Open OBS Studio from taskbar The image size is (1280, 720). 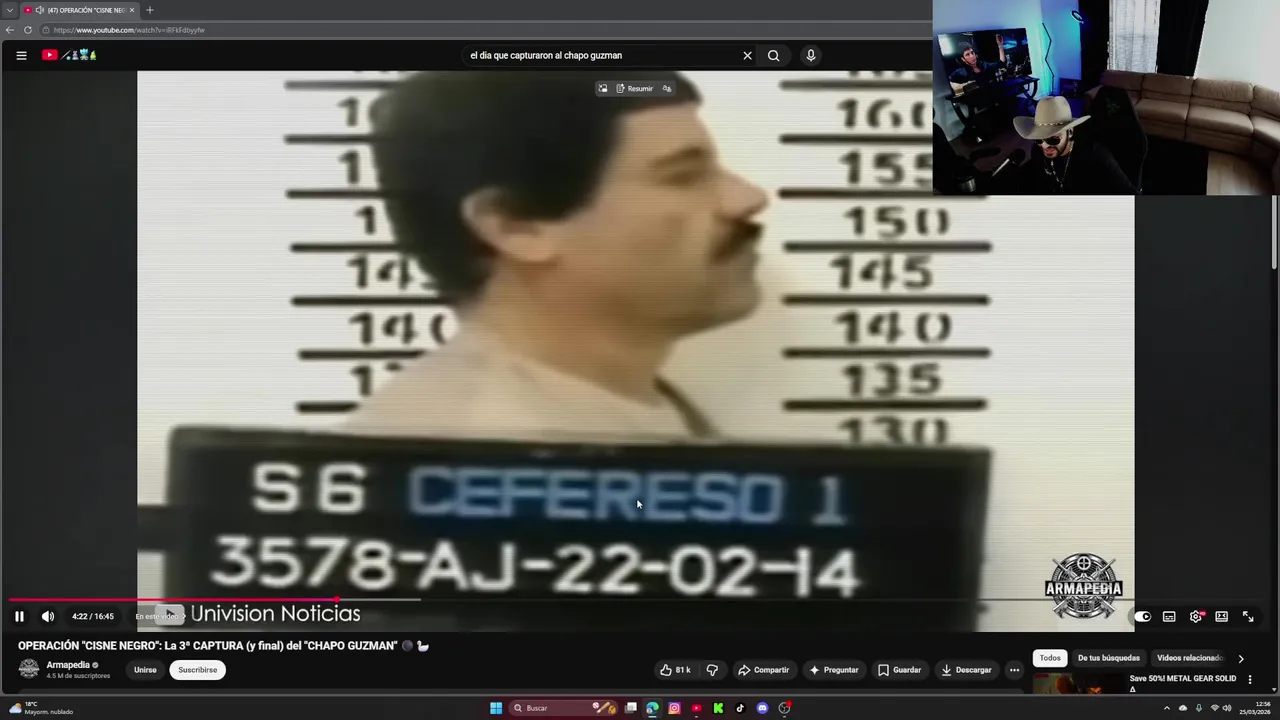(785, 708)
